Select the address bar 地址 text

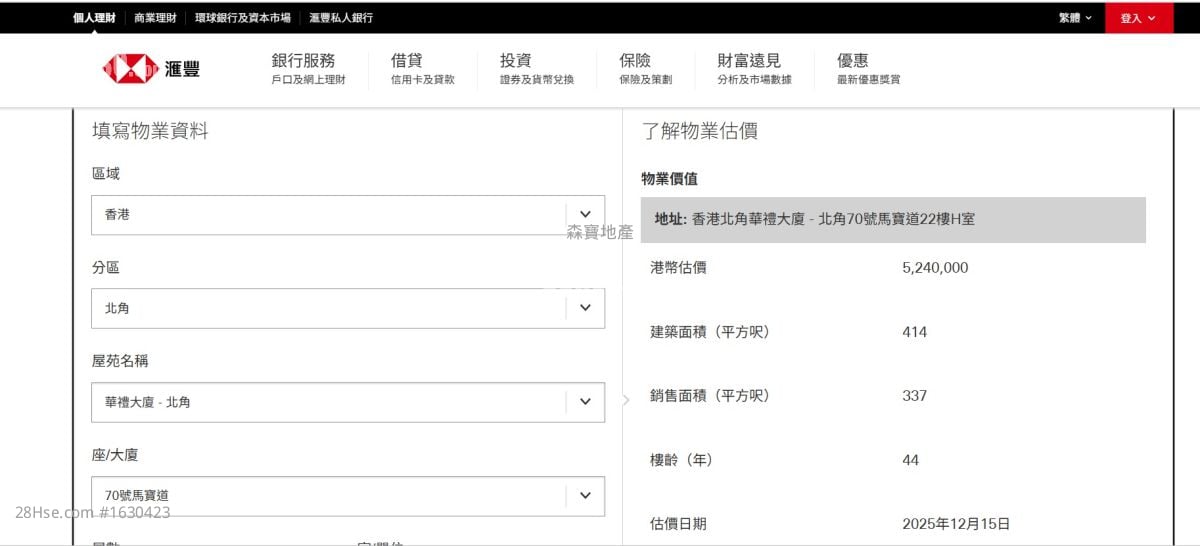pos(814,219)
